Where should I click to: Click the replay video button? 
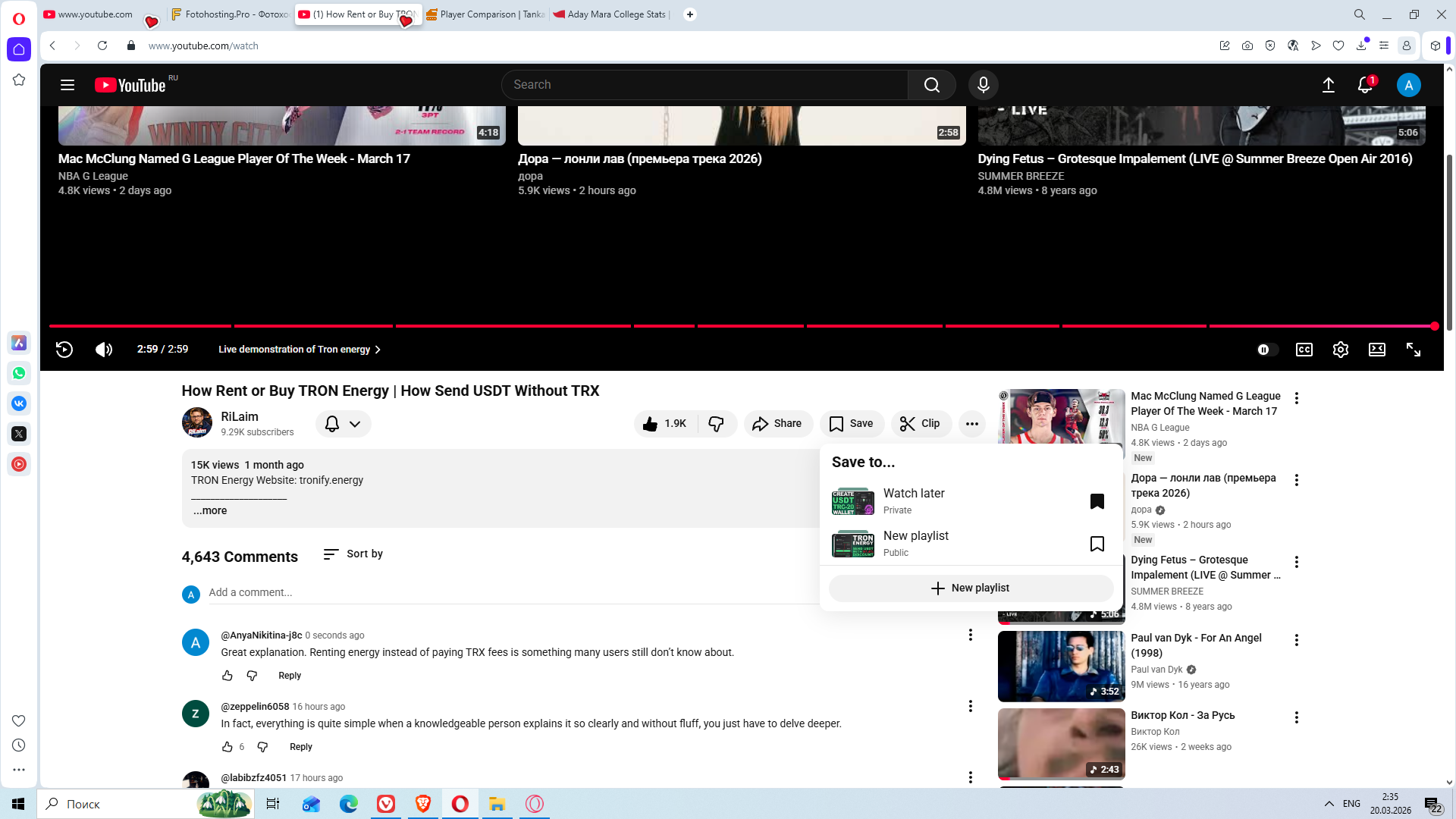pyautogui.click(x=64, y=350)
